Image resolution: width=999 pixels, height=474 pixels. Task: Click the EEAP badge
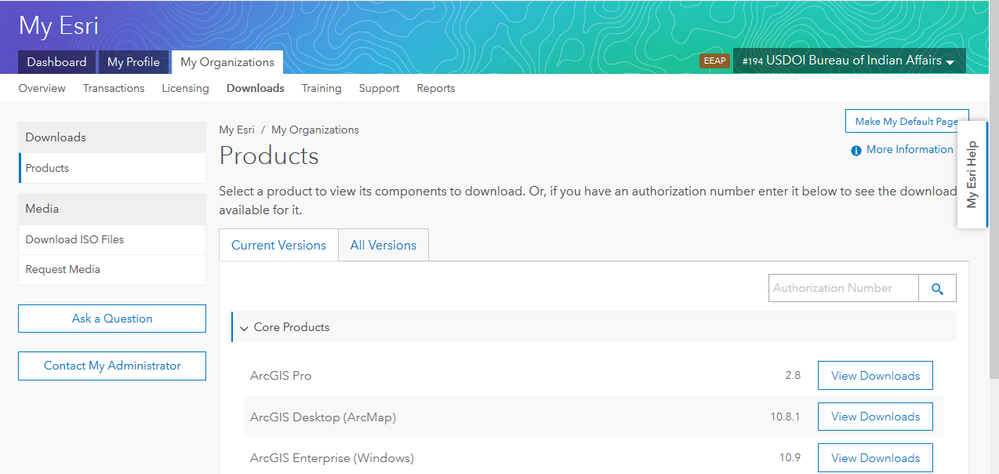(714, 61)
